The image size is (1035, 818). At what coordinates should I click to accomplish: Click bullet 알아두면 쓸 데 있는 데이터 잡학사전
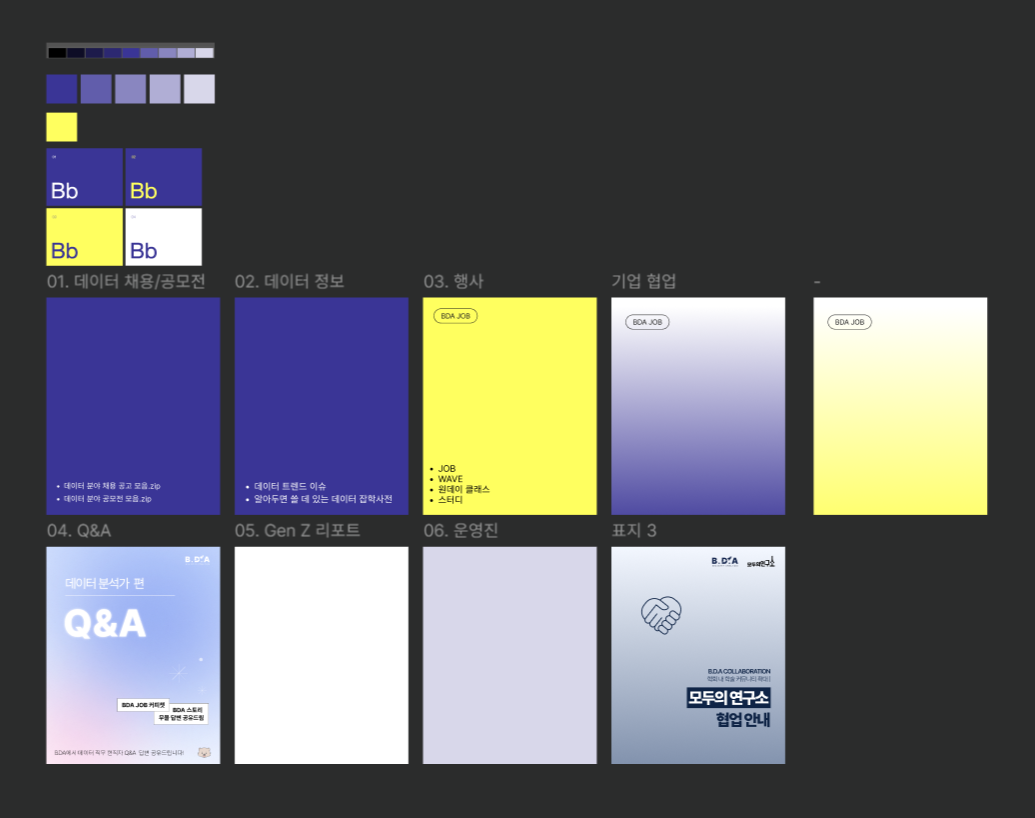point(323,499)
